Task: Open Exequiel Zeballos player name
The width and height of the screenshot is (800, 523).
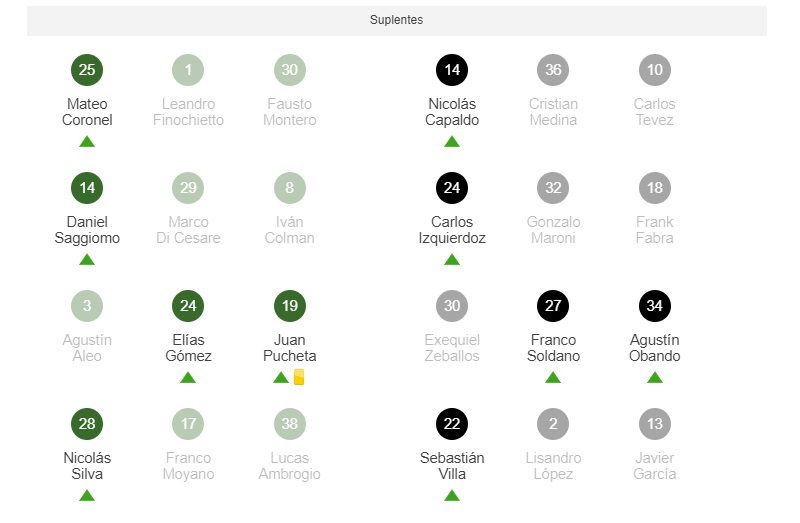Action: pyautogui.click(x=452, y=348)
